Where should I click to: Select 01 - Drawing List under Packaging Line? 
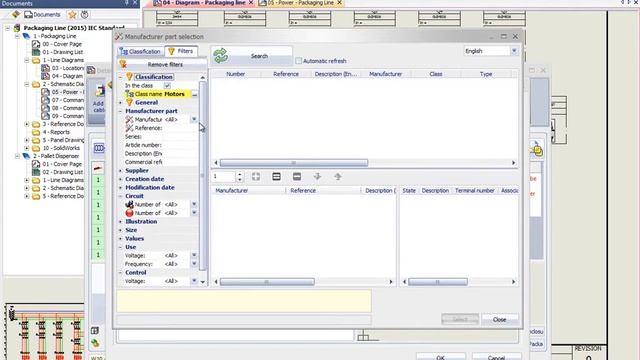(63, 52)
